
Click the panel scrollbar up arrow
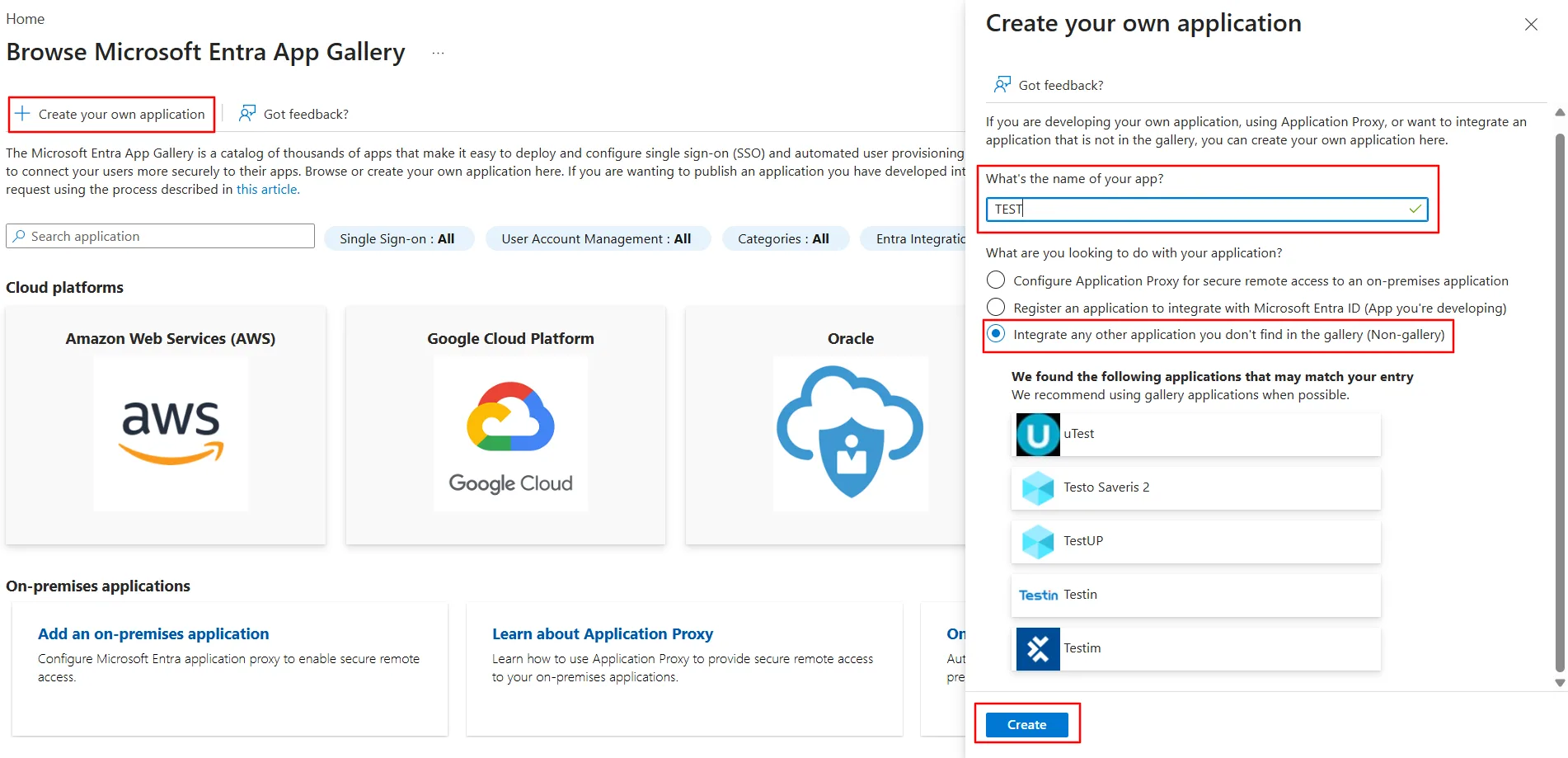(x=1560, y=112)
